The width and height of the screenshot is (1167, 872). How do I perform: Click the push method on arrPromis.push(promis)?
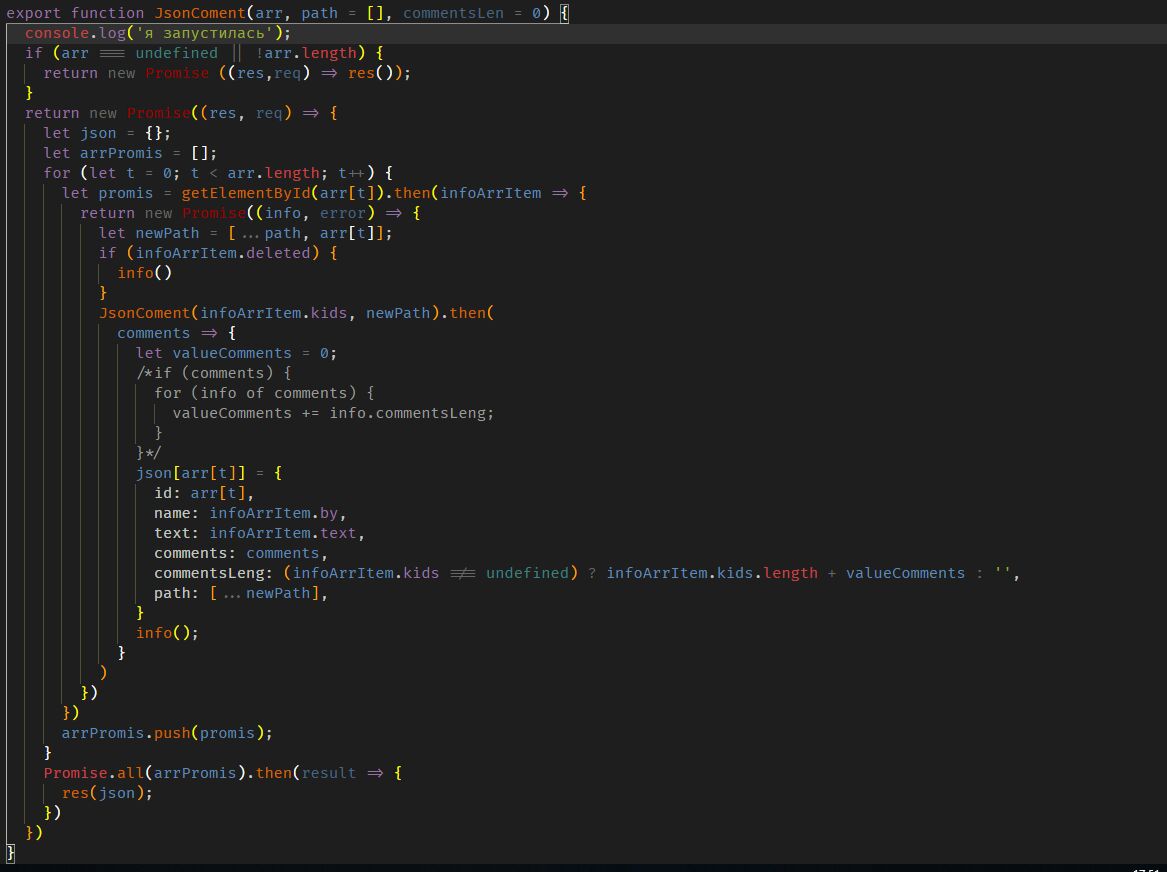(x=172, y=733)
